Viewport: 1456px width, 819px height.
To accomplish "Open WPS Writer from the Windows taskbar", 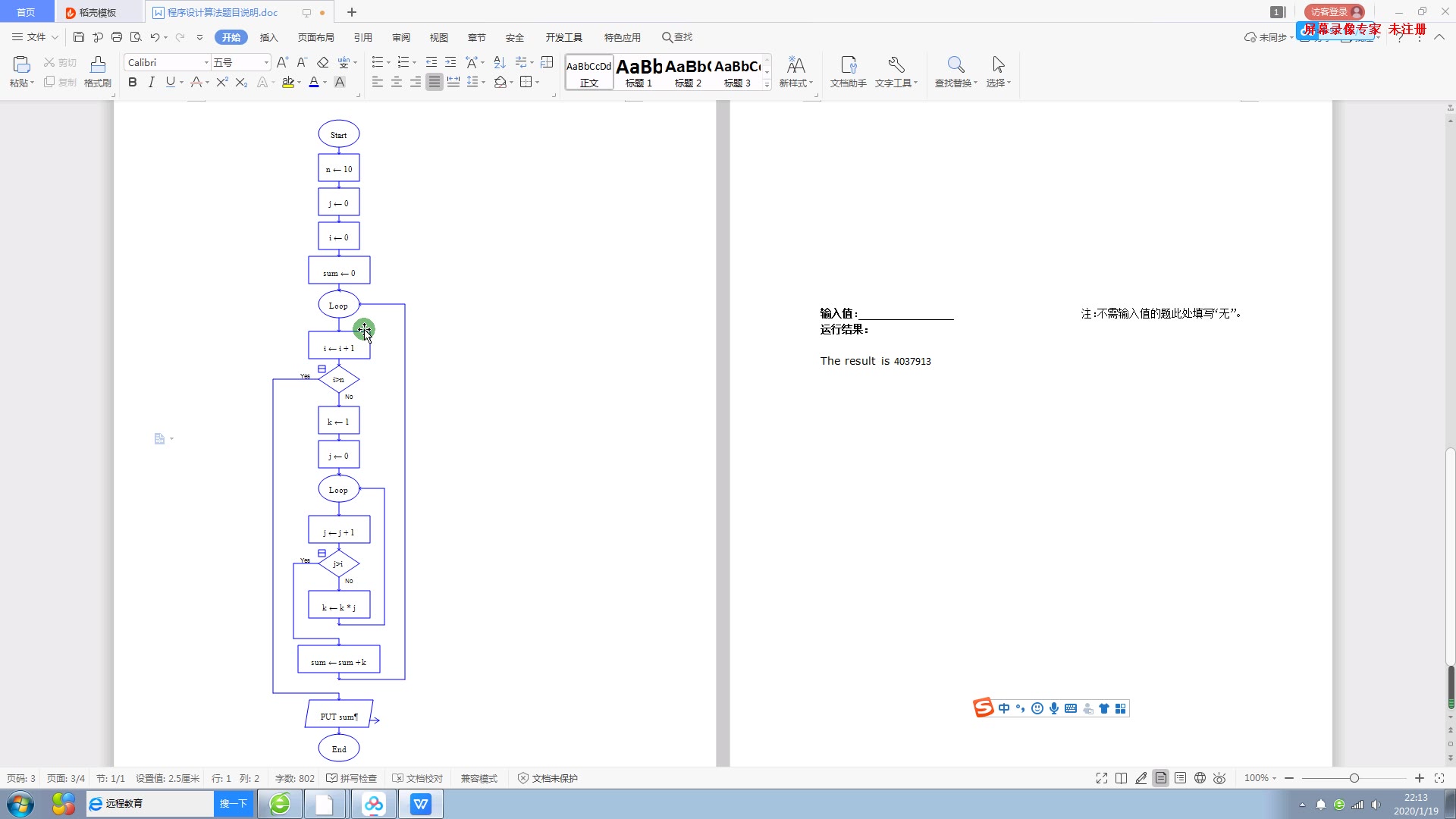I will click(x=420, y=804).
